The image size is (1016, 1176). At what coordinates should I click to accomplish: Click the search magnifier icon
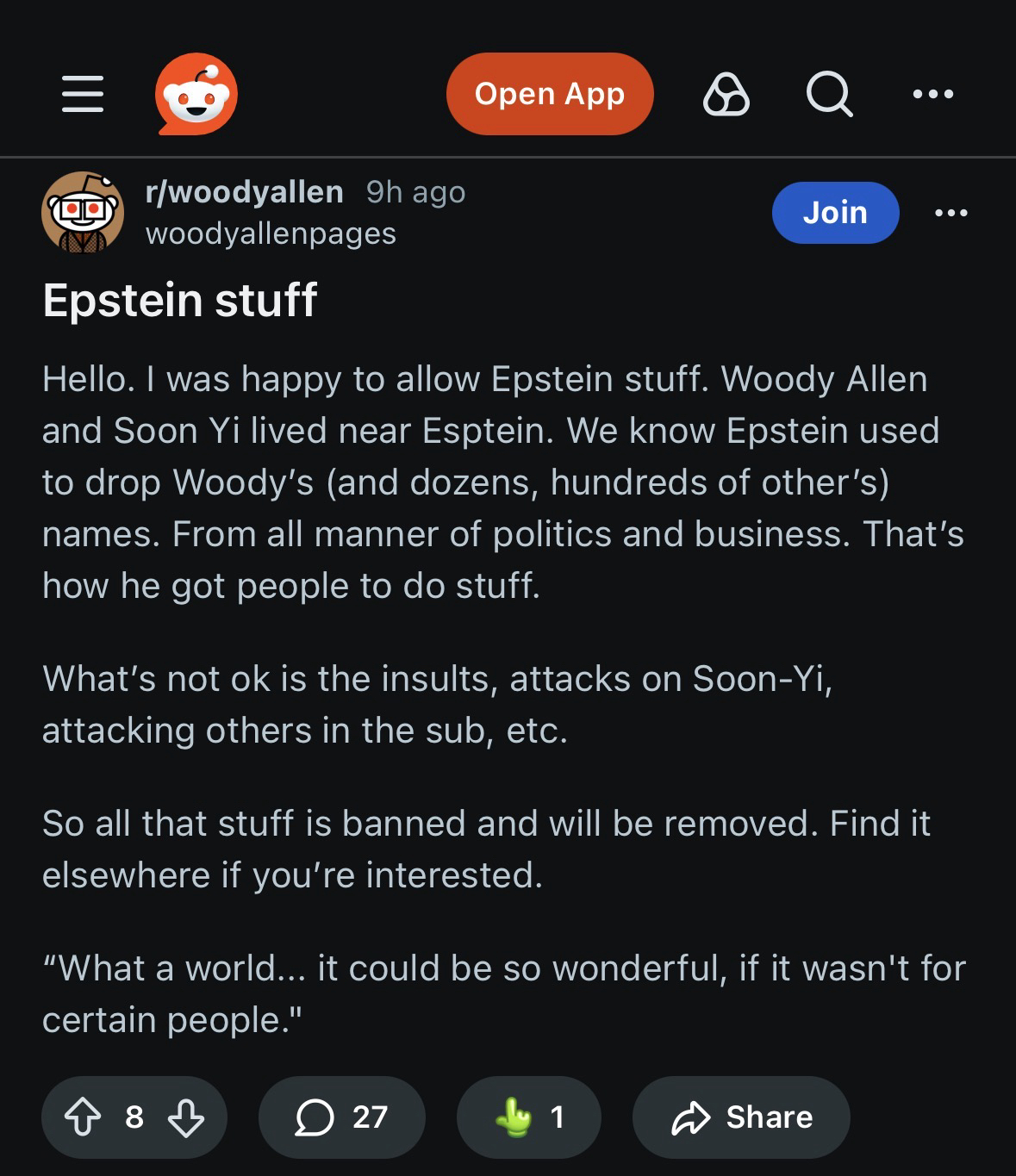point(829,94)
